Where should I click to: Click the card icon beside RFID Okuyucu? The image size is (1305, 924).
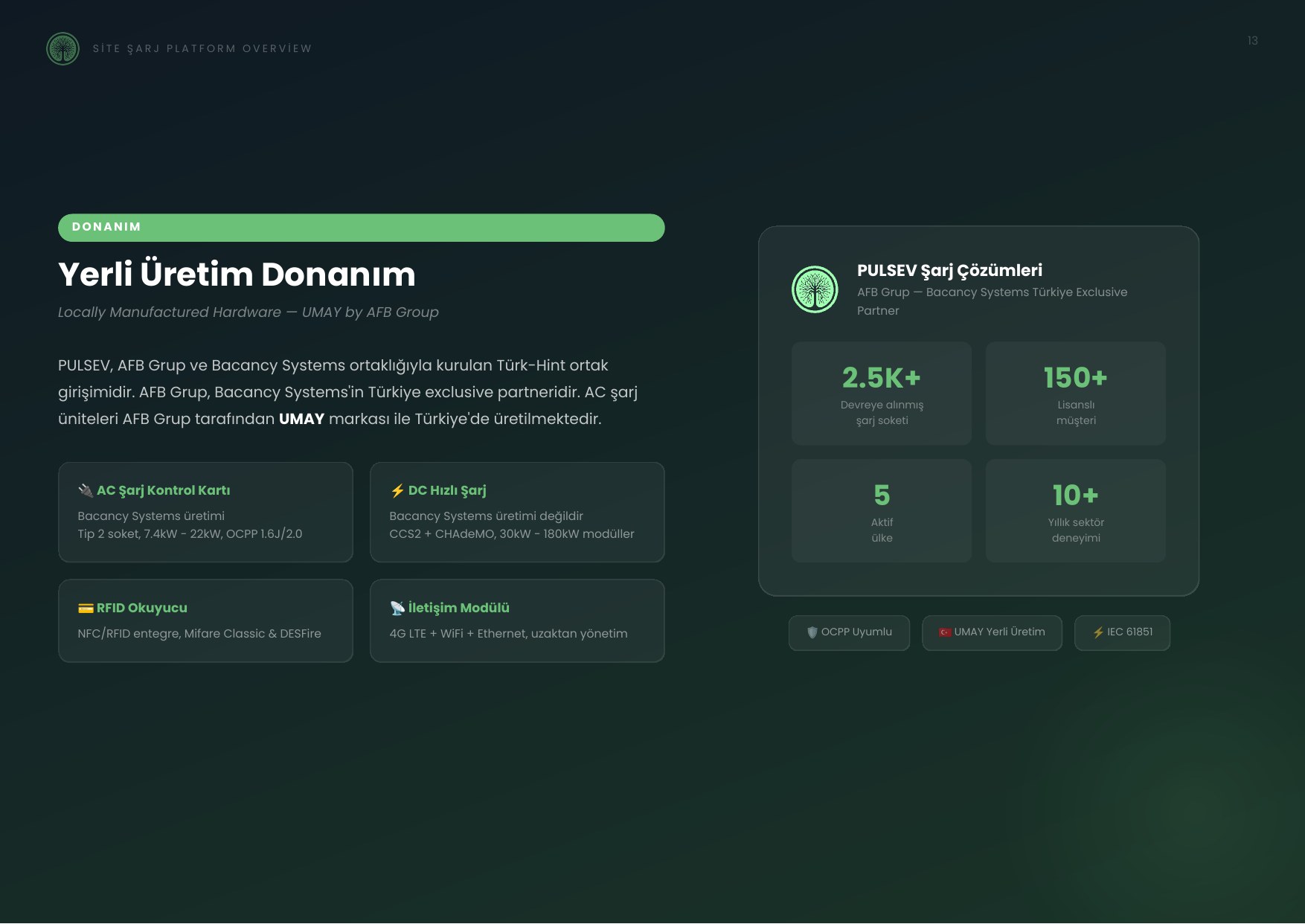point(86,608)
